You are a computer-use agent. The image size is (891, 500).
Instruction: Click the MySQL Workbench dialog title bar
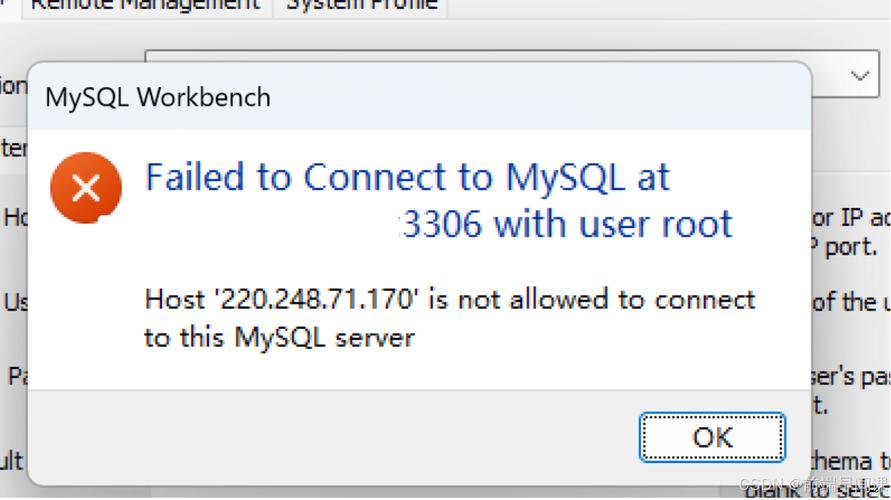point(400,97)
